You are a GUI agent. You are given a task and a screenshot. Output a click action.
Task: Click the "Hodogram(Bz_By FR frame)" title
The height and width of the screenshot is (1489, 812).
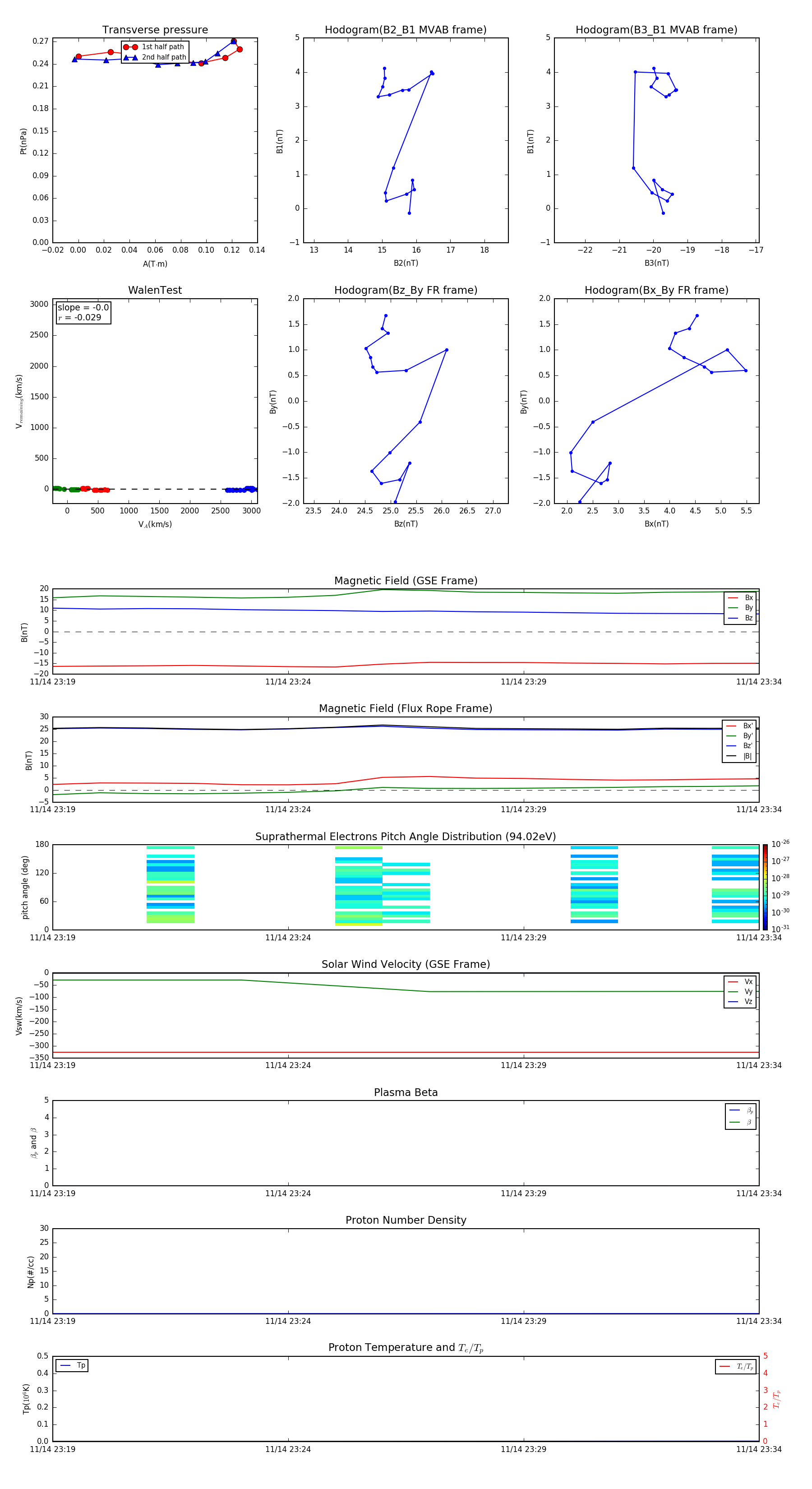pyautogui.click(x=406, y=290)
